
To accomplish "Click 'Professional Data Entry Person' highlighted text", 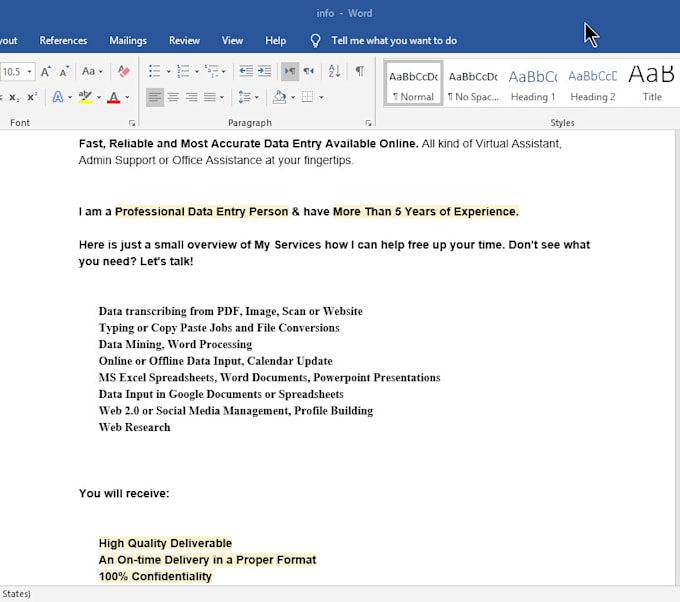I will click(202, 212).
